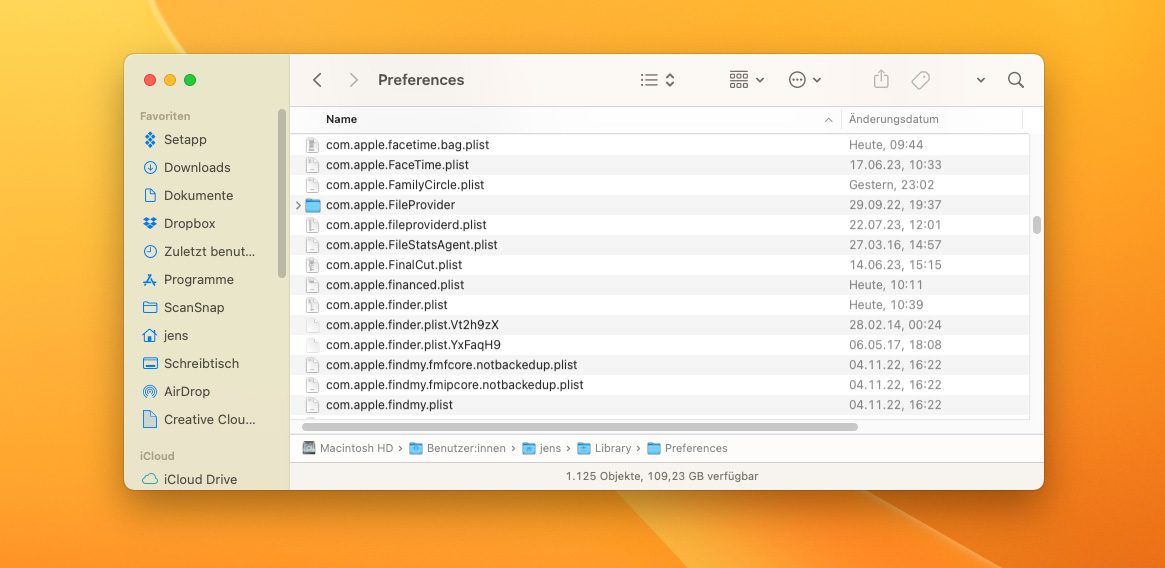Expand the toolbar overflow chevron
The height and width of the screenshot is (568, 1165).
tap(980, 80)
